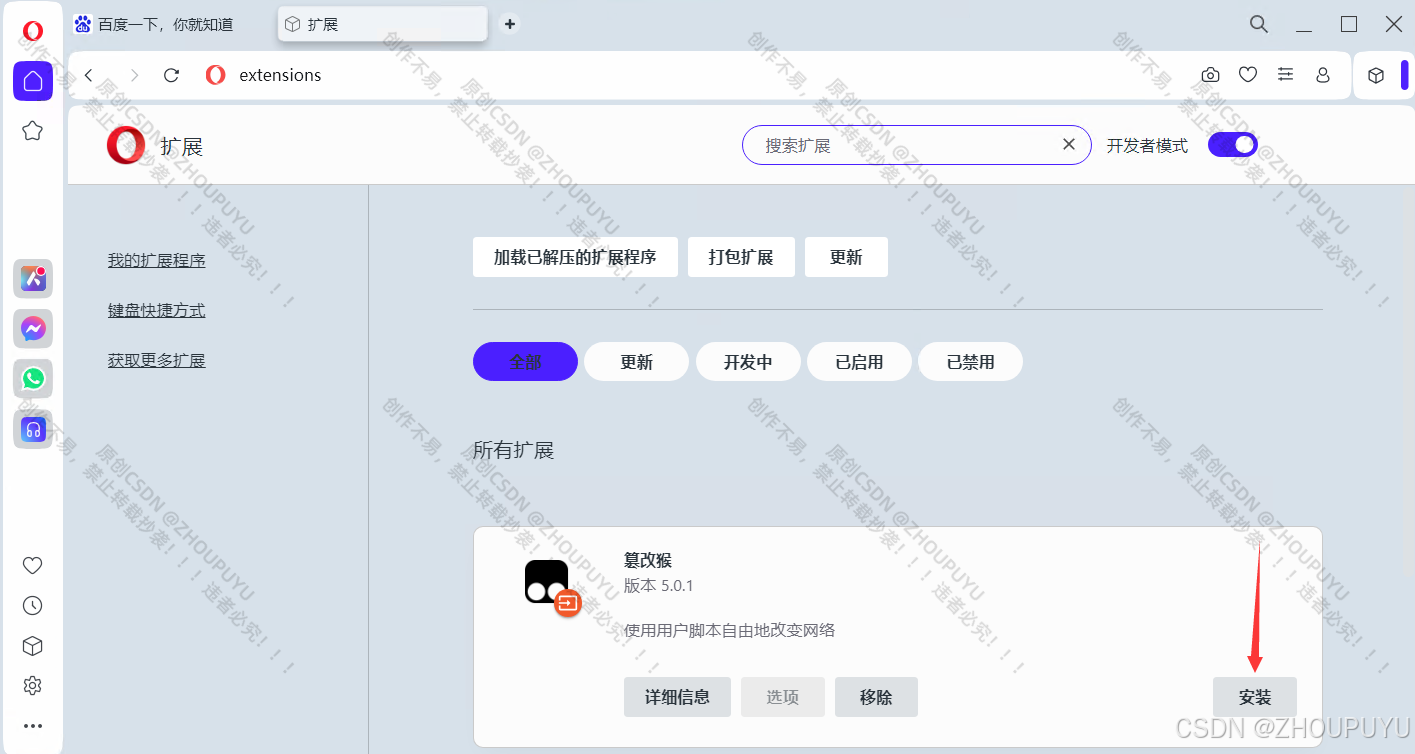Click the disabled 选项 button
Screen dimensions: 1415x754
783,697
